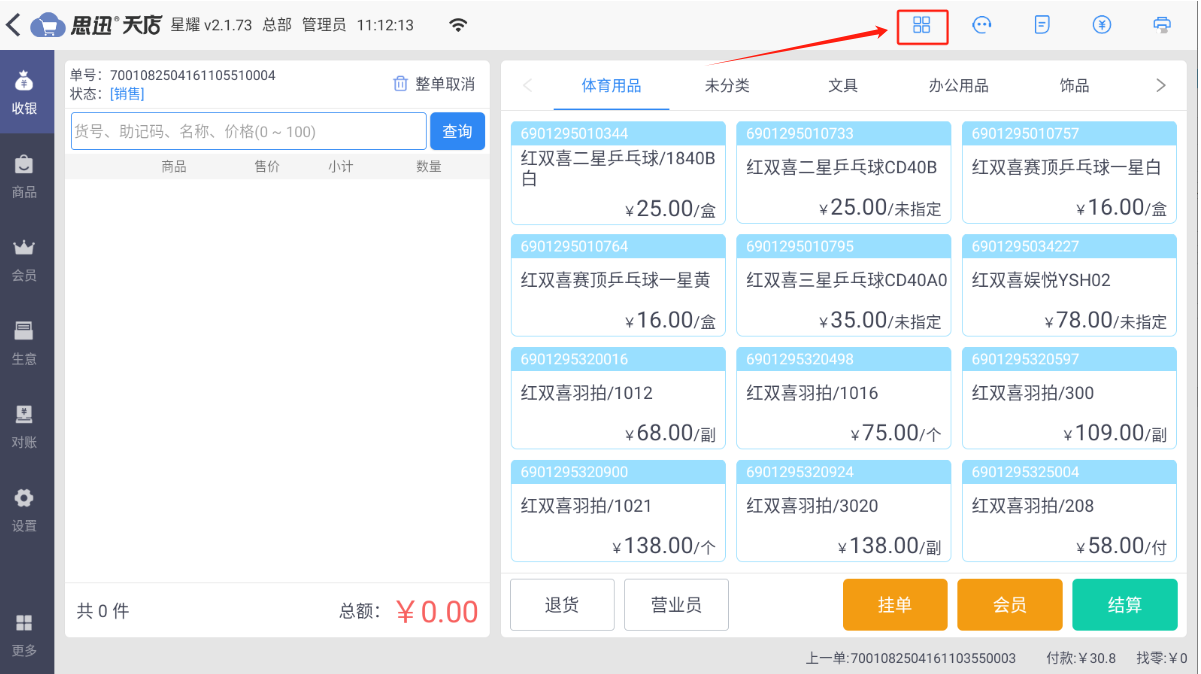Image resolution: width=1201 pixels, height=674 pixels.
Task: Click the 营业员 button
Action: coord(676,605)
